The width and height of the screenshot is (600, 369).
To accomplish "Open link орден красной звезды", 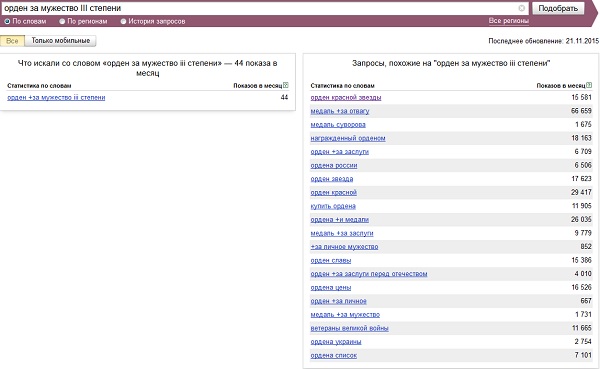I will (x=346, y=98).
